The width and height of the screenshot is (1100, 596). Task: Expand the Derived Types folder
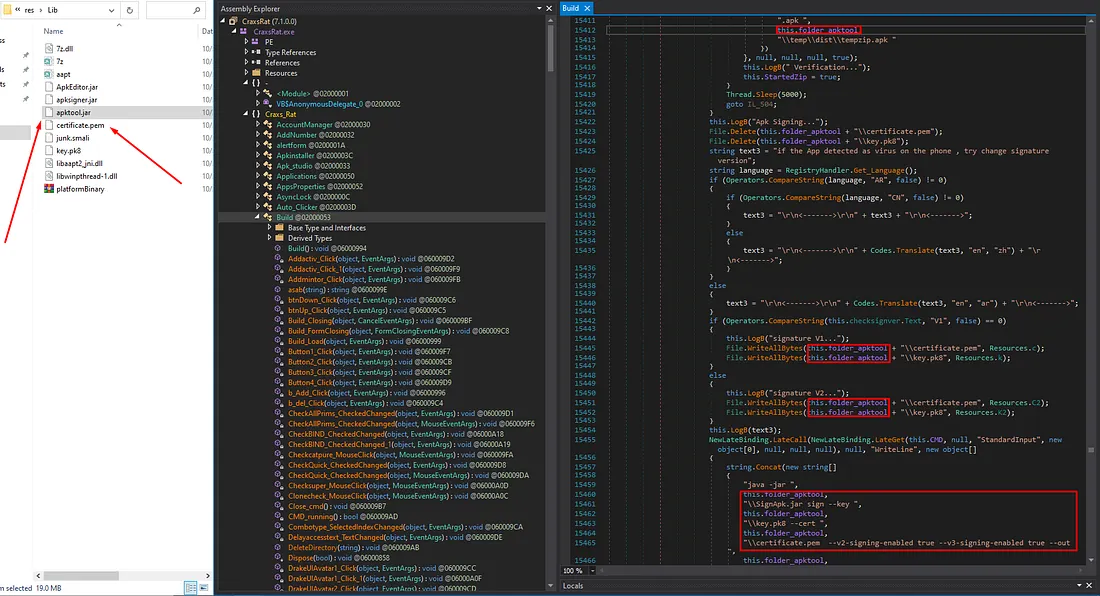(x=269, y=238)
